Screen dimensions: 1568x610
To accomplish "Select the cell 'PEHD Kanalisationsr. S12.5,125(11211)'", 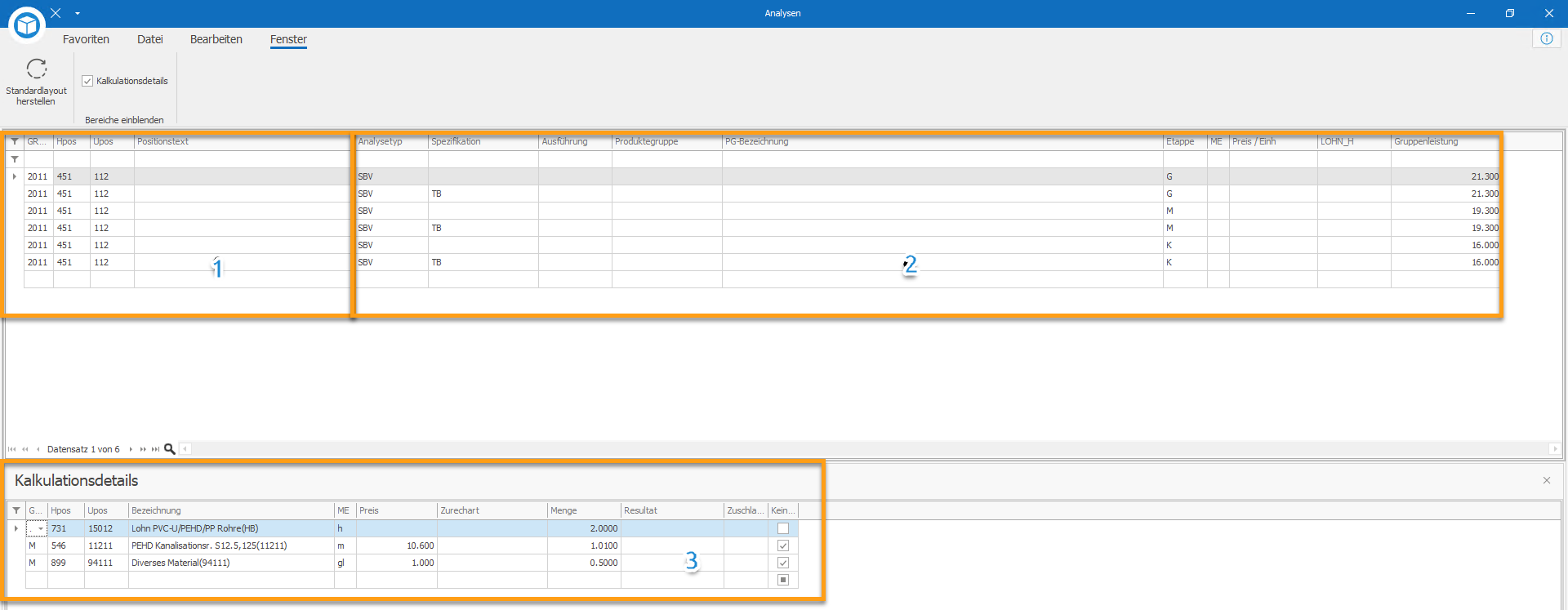I will 231,545.
